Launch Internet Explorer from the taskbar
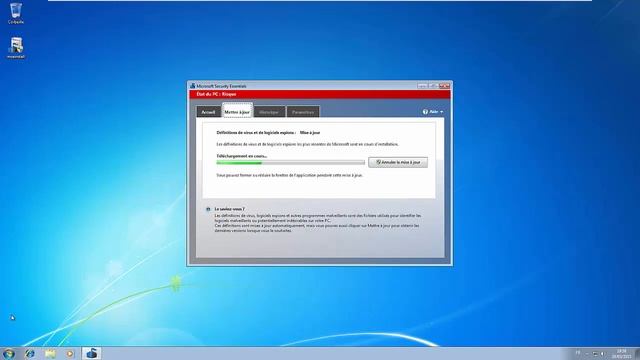Viewport: 640px width, 360px height. 30,353
